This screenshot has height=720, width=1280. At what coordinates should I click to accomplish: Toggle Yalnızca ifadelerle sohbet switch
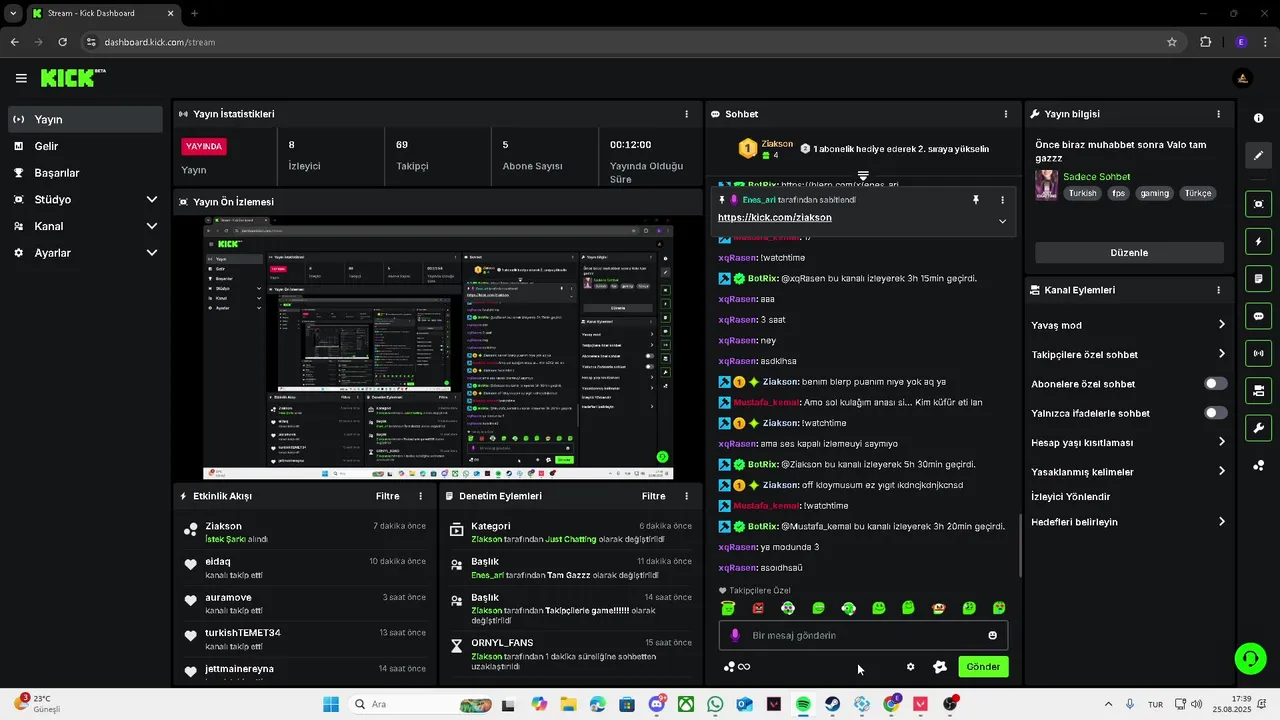tap(1216, 413)
